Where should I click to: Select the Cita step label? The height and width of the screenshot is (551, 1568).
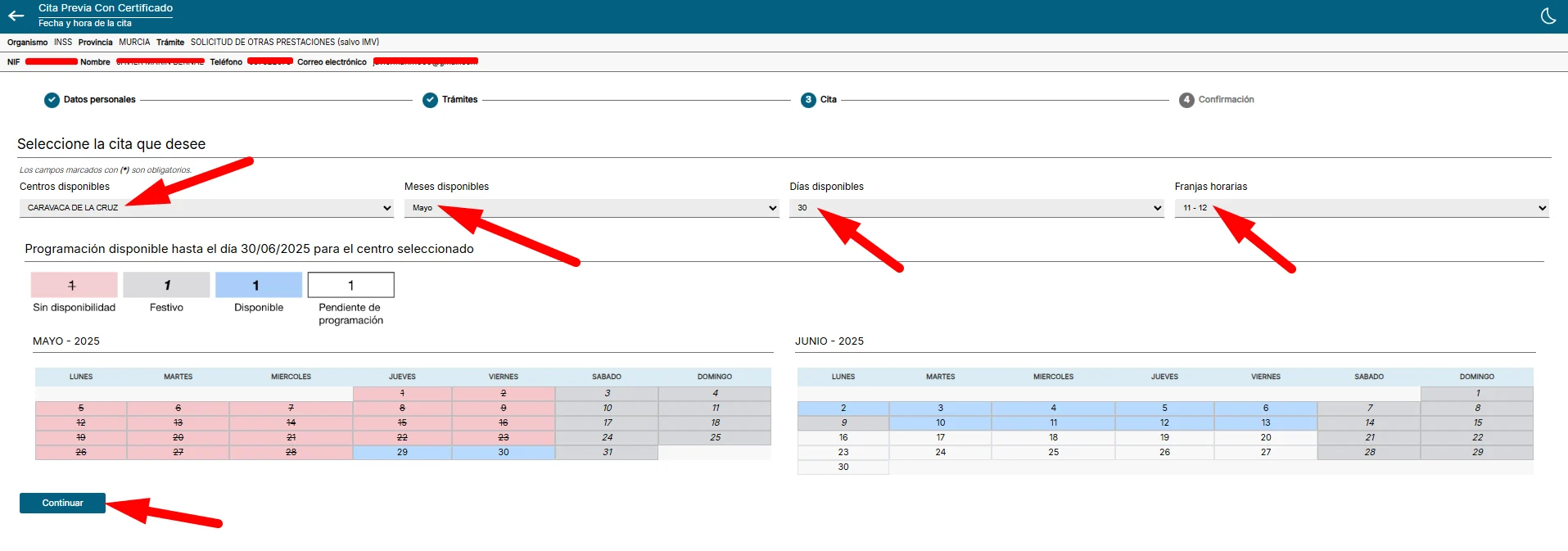coord(829,100)
